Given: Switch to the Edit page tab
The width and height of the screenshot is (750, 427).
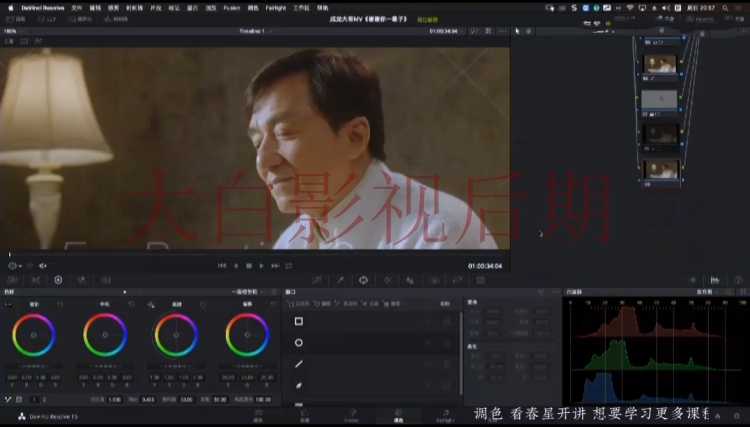Looking at the screenshot, I should point(305,416).
